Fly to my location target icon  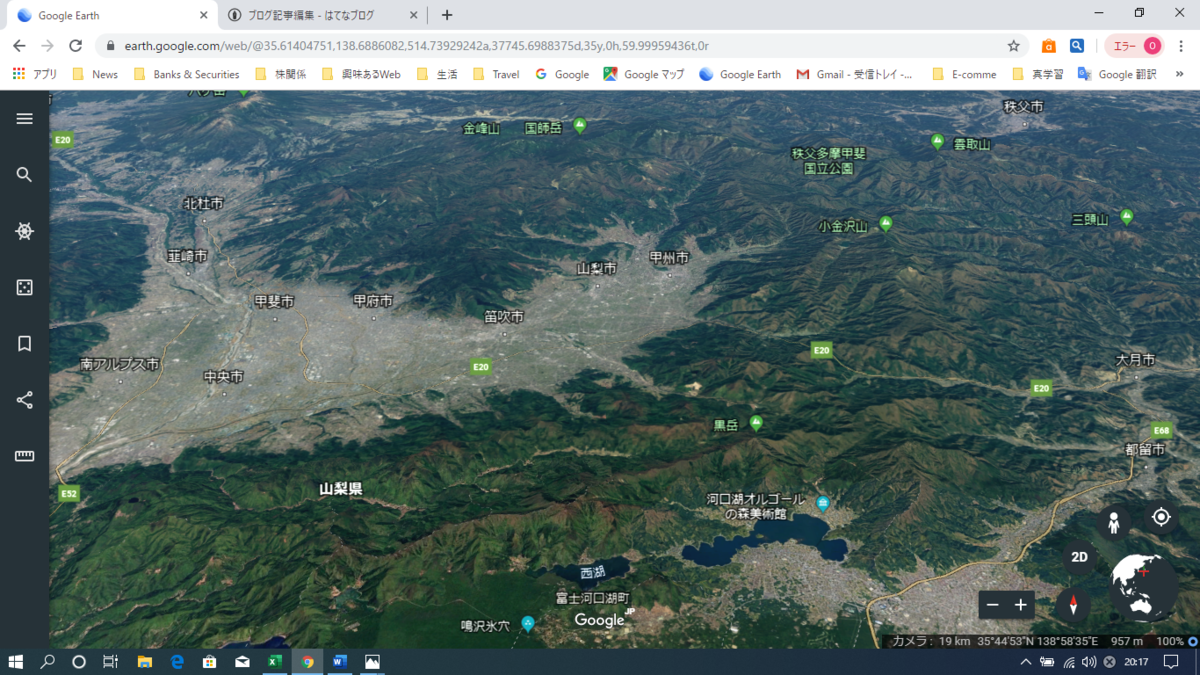[x=1161, y=517]
